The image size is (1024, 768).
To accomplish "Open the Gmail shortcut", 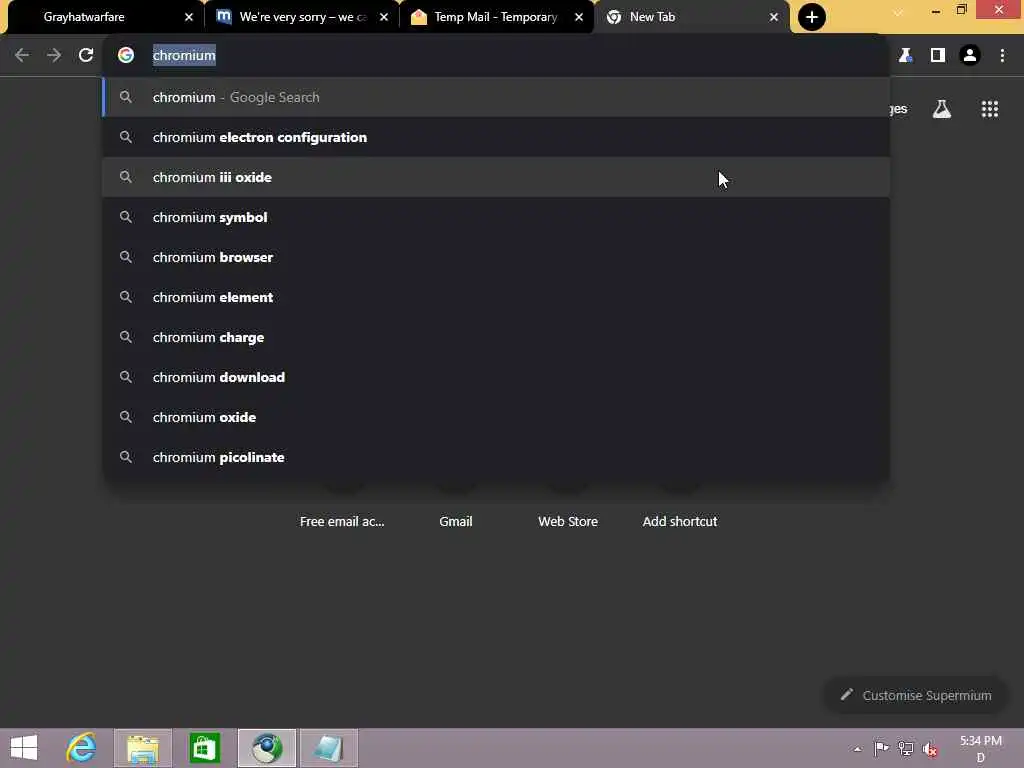I will click(x=455, y=521).
